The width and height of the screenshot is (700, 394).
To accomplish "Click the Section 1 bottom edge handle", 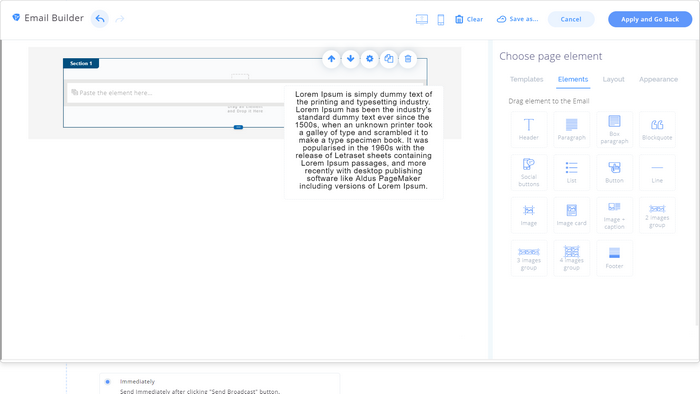I will [238, 127].
